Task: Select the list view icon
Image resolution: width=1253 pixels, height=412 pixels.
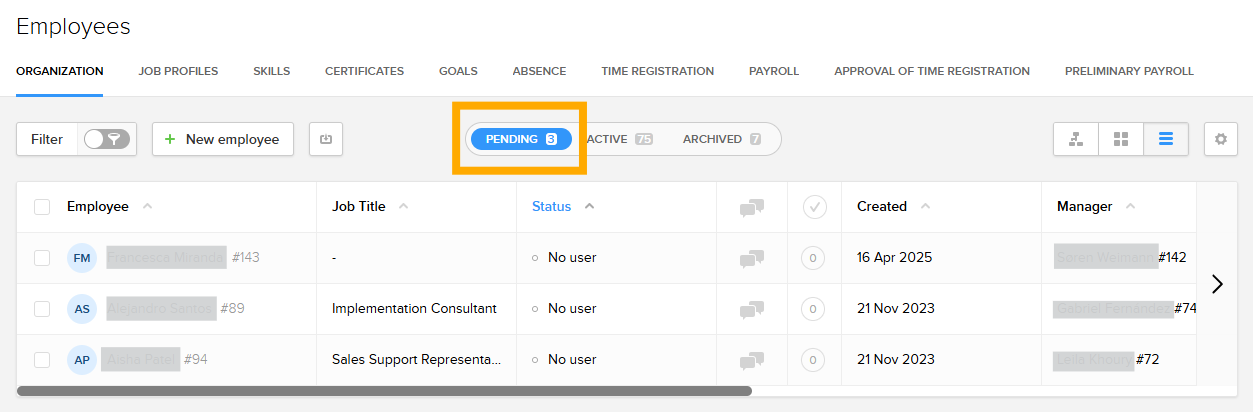Action: (x=1166, y=139)
